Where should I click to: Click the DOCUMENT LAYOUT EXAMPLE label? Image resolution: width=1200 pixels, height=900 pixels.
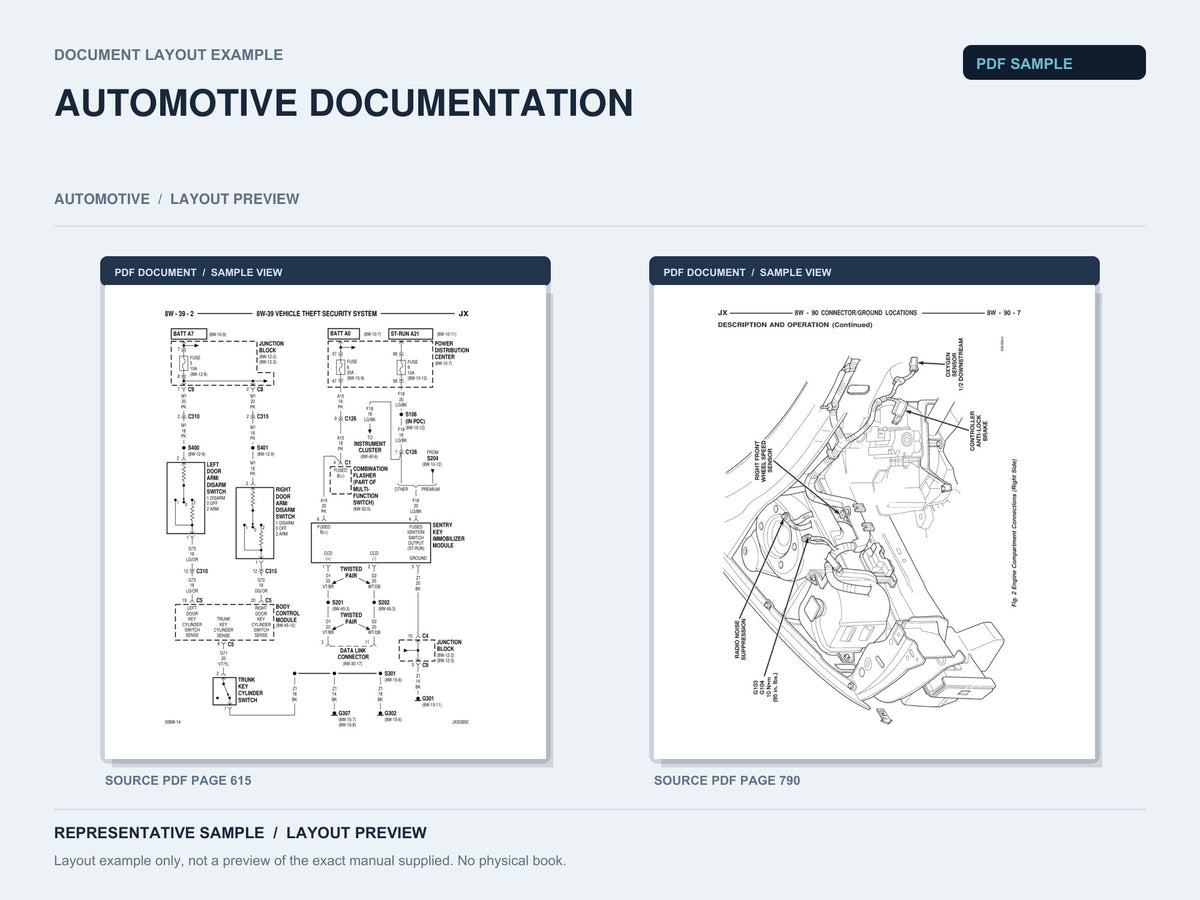point(168,55)
